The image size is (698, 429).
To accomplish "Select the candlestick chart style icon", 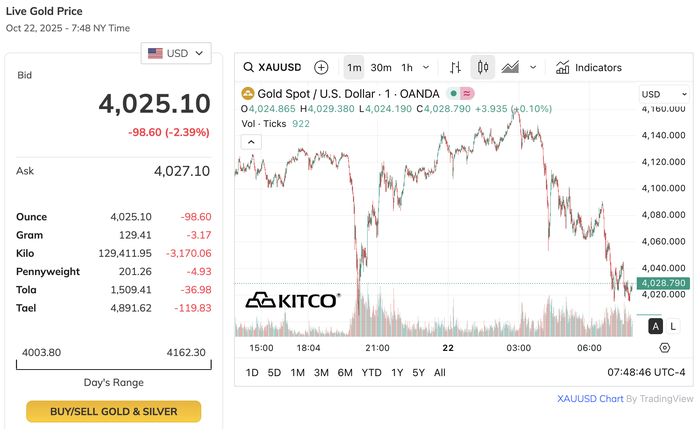I will pyautogui.click(x=482, y=68).
